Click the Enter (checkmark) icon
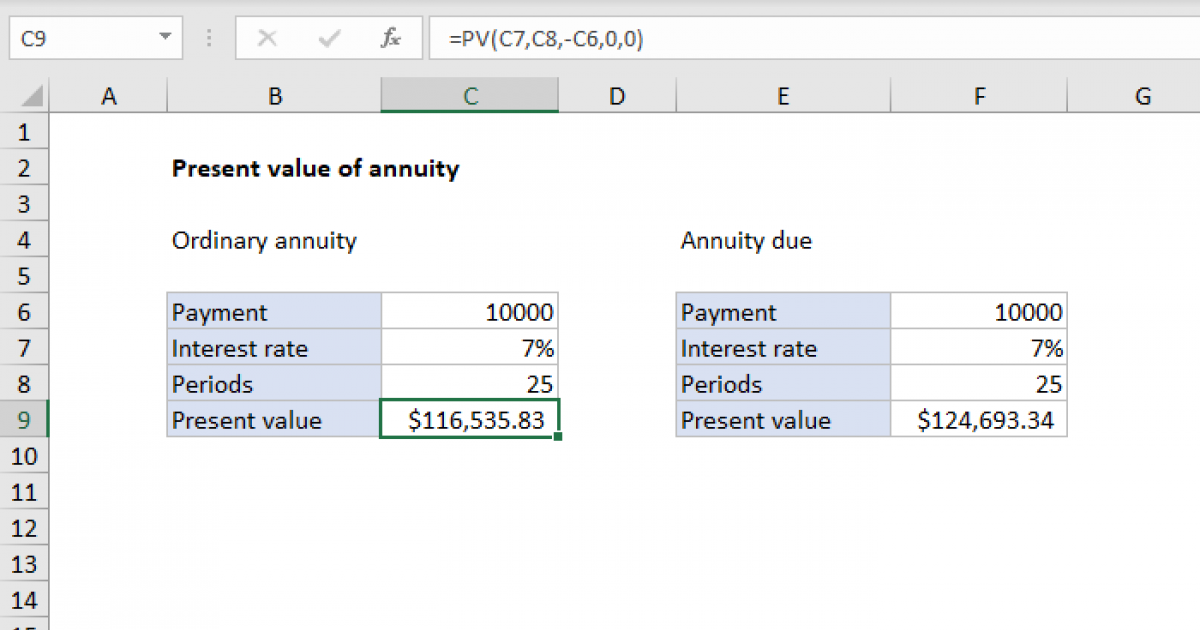 [328, 38]
